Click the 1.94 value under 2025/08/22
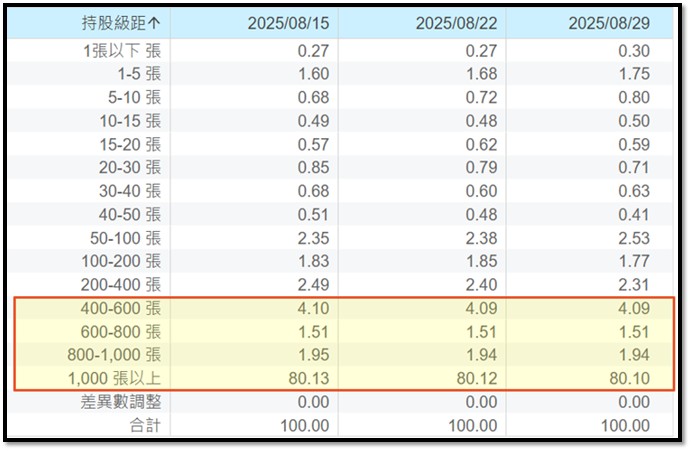This screenshot has height=451, width=691. point(482,355)
